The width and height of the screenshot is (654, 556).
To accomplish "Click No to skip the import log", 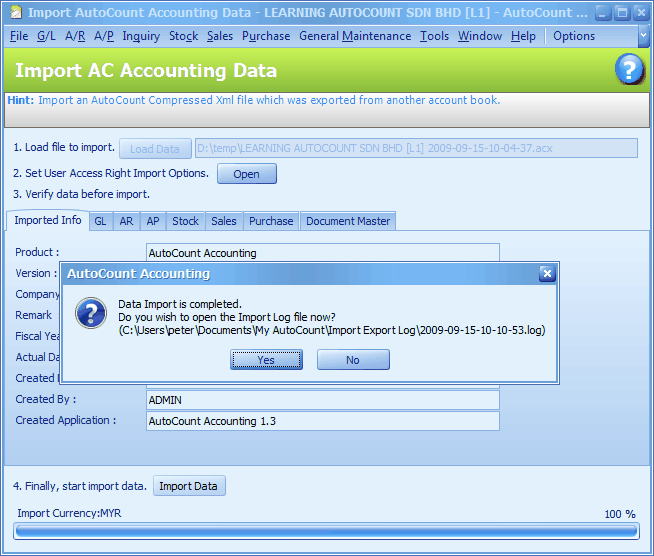I will click(353, 360).
